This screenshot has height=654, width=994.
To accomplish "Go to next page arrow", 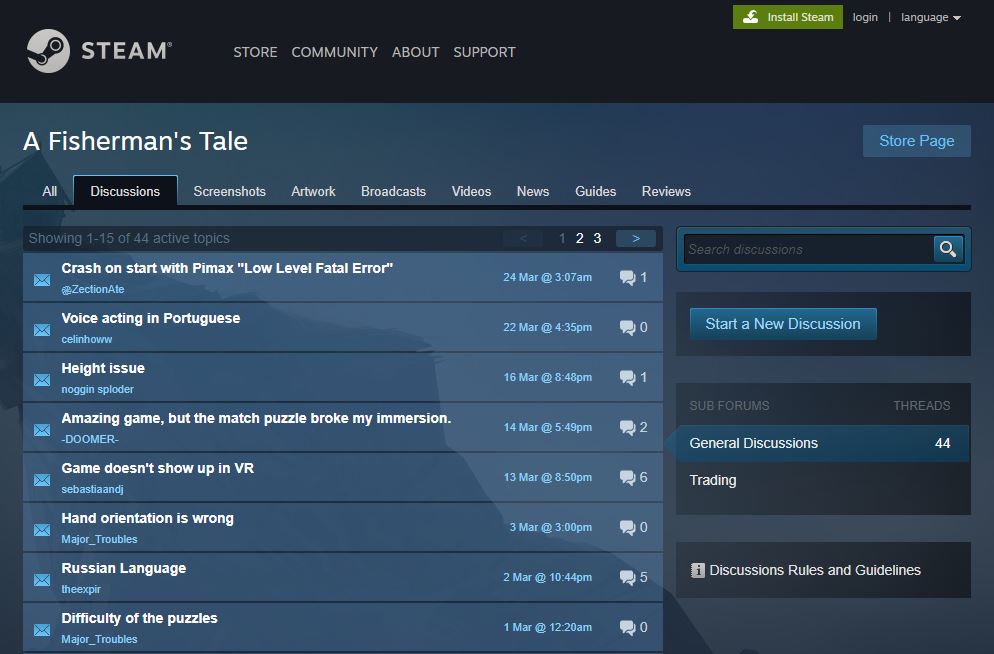I will (636, 238).
